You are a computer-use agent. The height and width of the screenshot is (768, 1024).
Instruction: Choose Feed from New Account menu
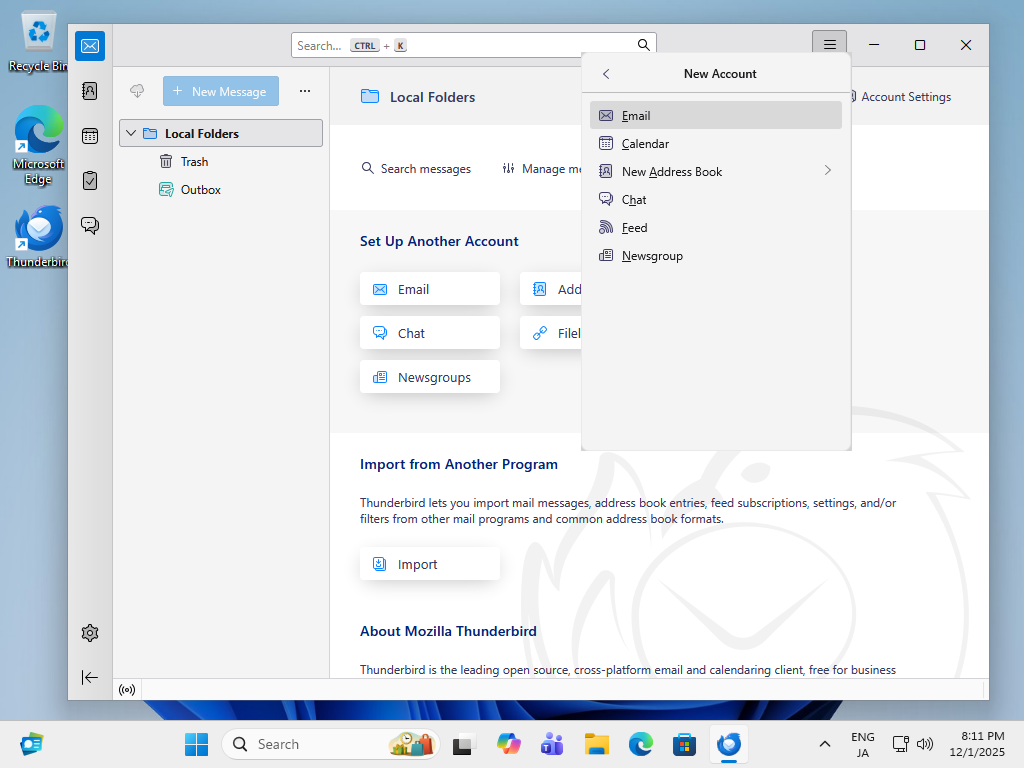click(634, 228)
